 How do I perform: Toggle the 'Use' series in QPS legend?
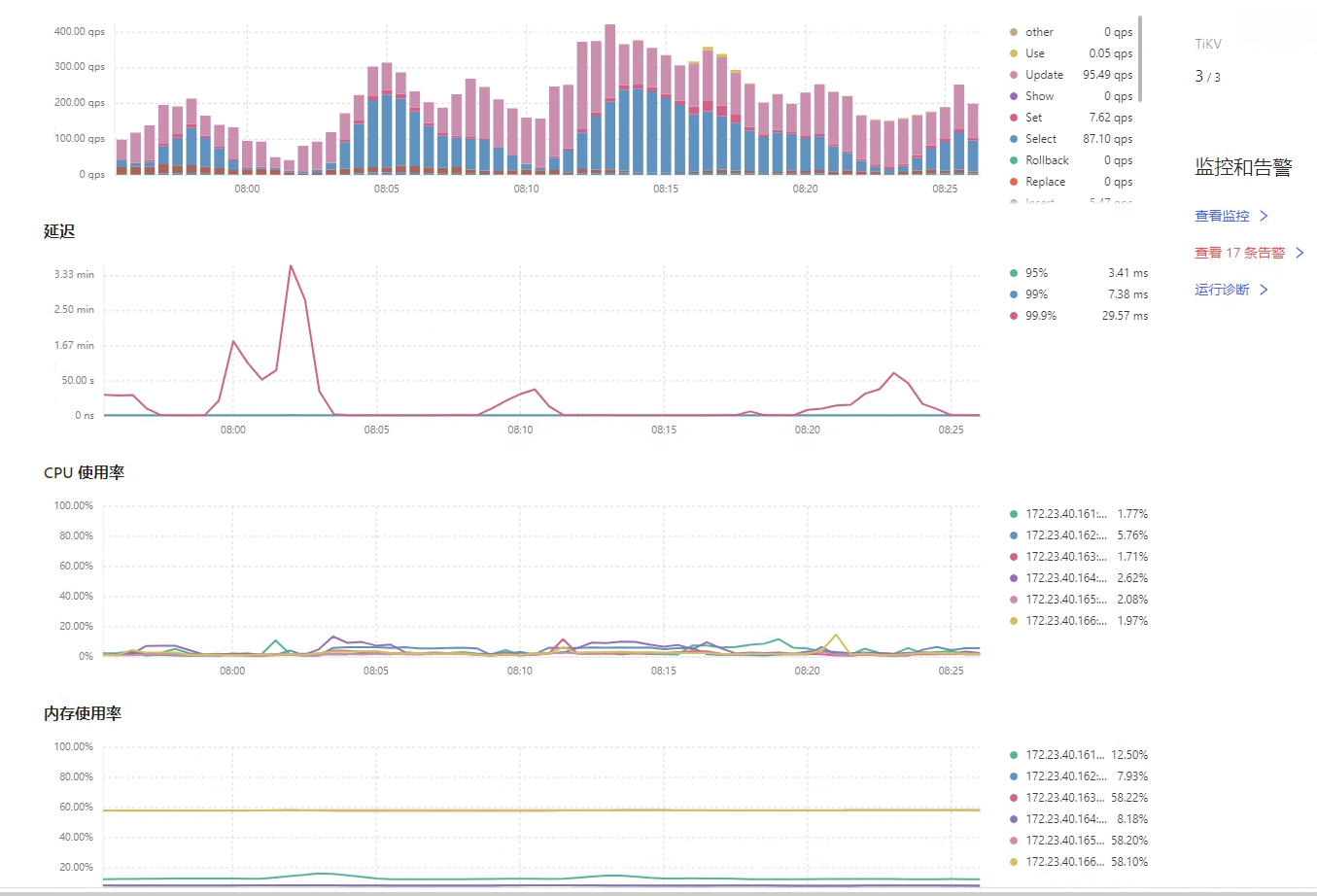point(1070,53)
